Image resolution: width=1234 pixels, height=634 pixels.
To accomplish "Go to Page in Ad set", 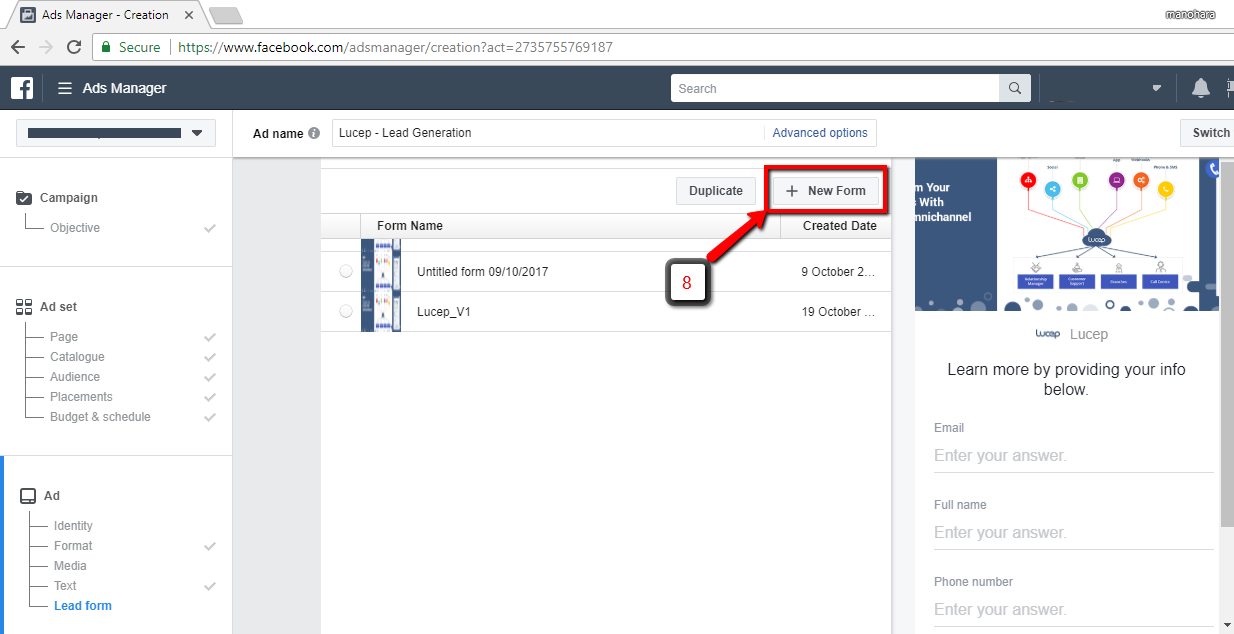I will tap(64, 337).
